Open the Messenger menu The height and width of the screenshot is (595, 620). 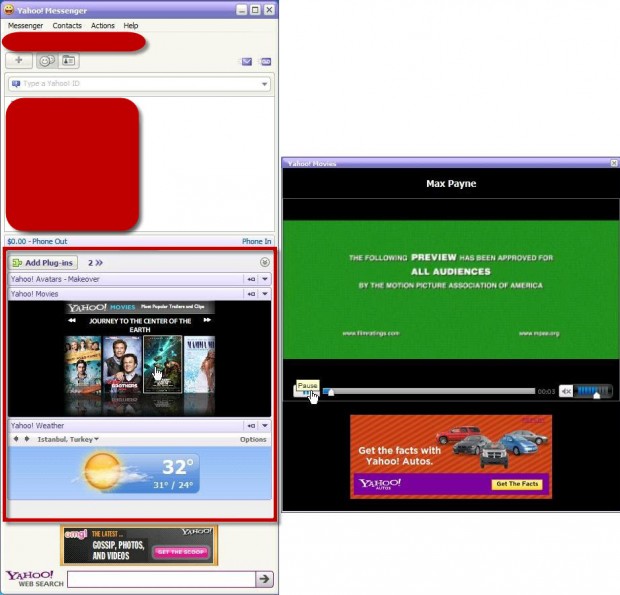[x=25, y=26]
